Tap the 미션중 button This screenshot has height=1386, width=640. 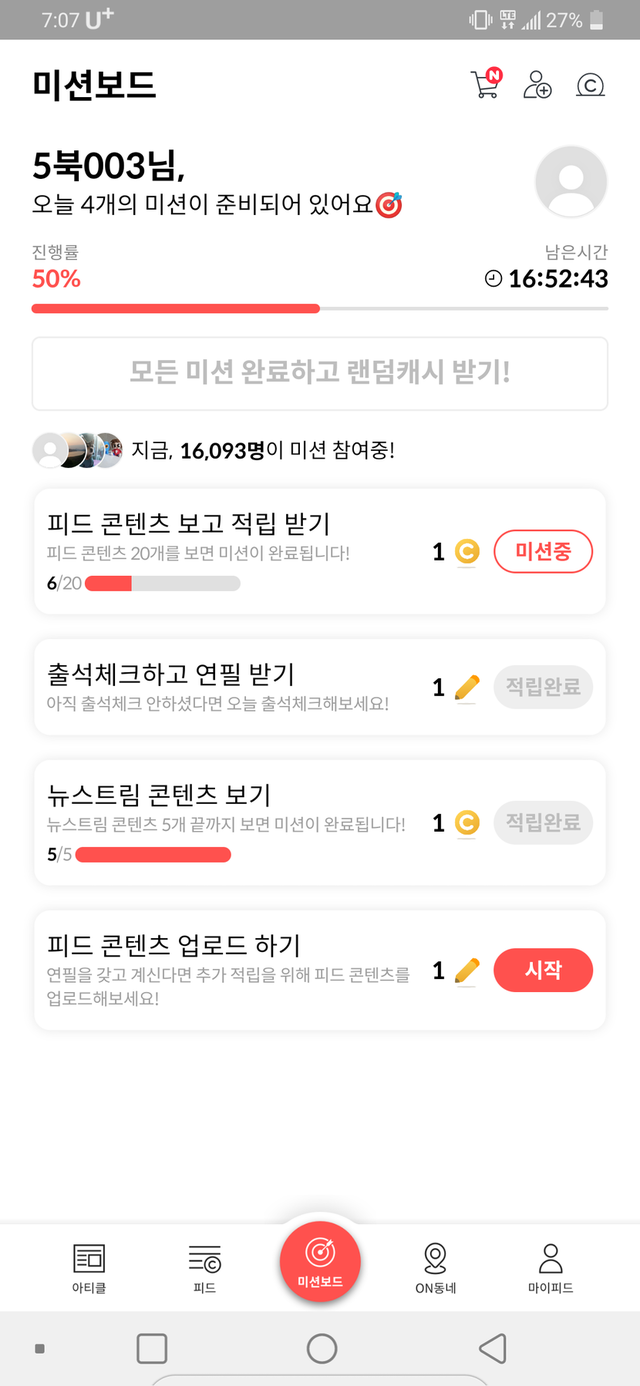(543, 551)
